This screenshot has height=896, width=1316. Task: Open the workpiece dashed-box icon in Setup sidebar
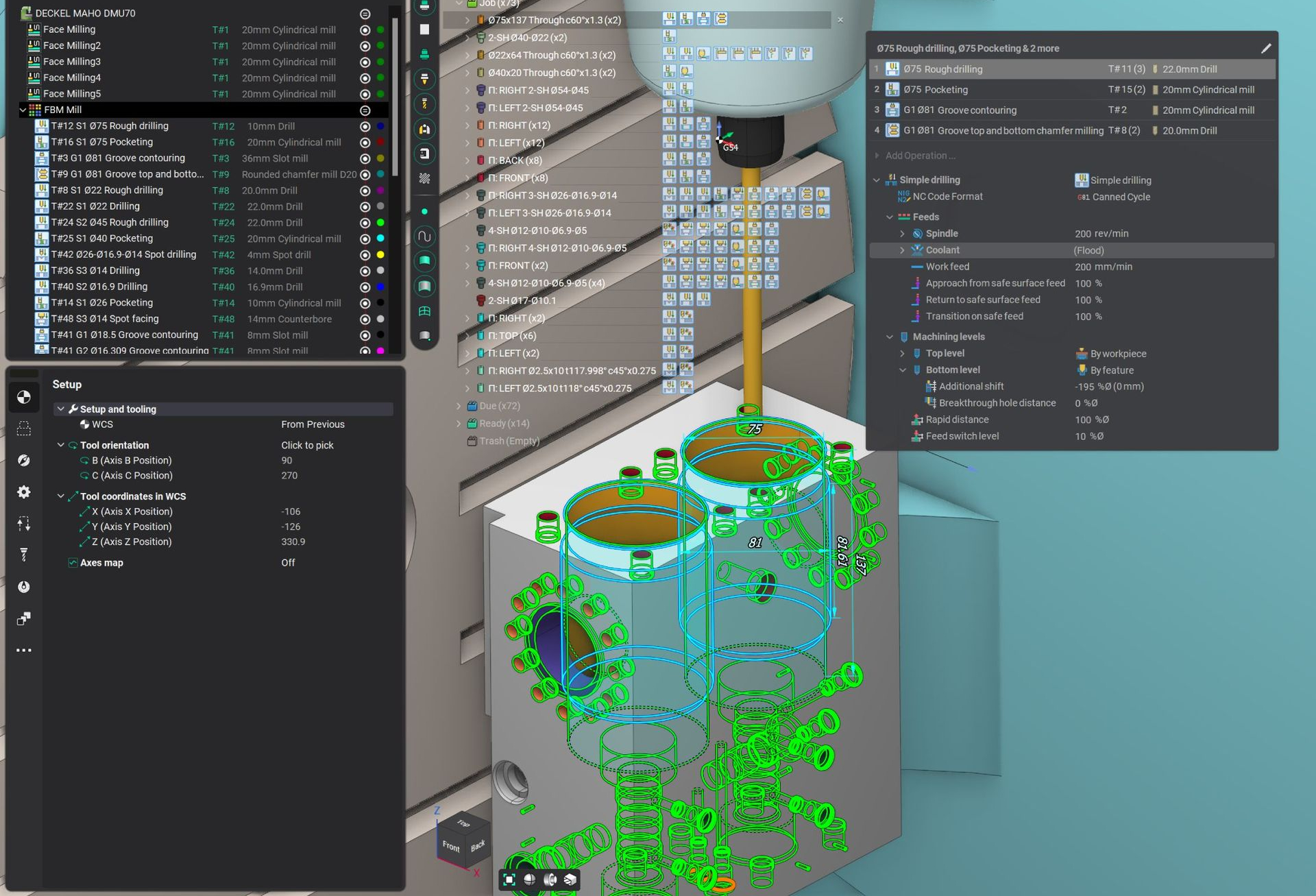24,429
